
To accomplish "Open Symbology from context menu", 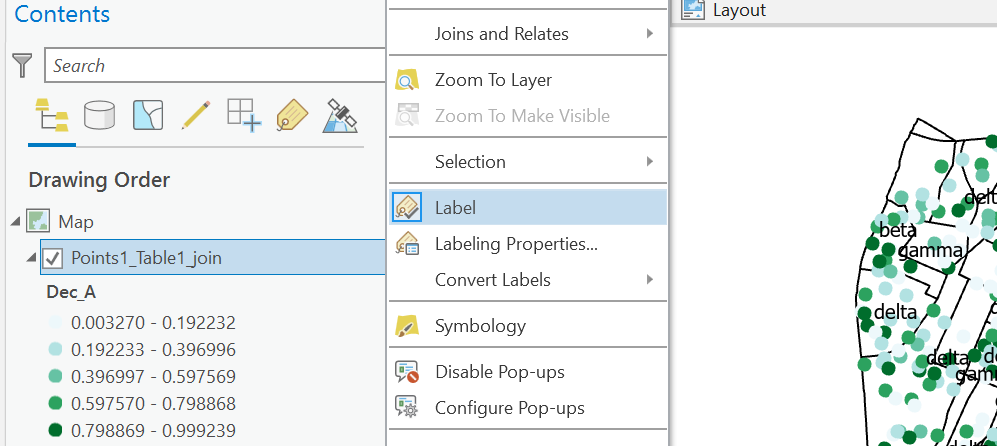I will tap(480, 326).
